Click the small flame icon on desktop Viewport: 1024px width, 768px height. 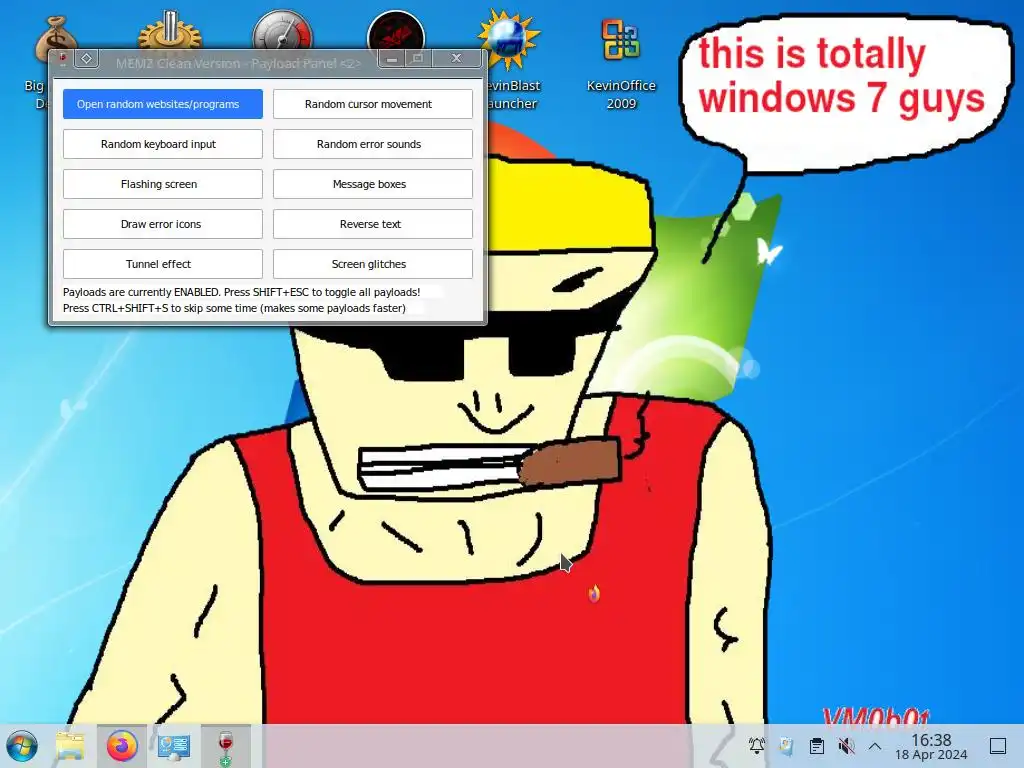coord(594,593)
